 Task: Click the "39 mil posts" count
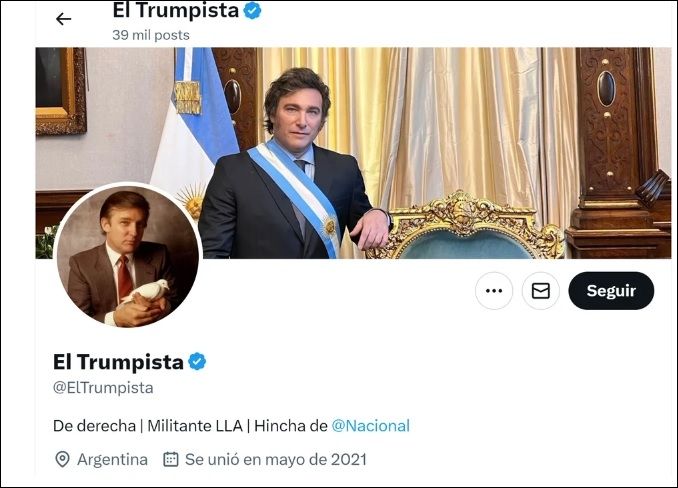pyautogui.click(x=150, y=35)
